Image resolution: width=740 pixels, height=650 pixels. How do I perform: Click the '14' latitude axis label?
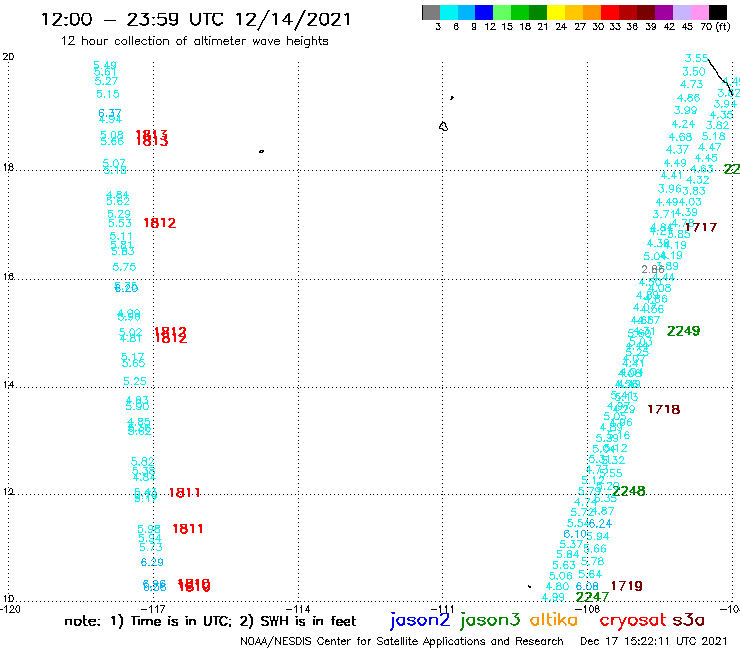click(x=8, y=385)
